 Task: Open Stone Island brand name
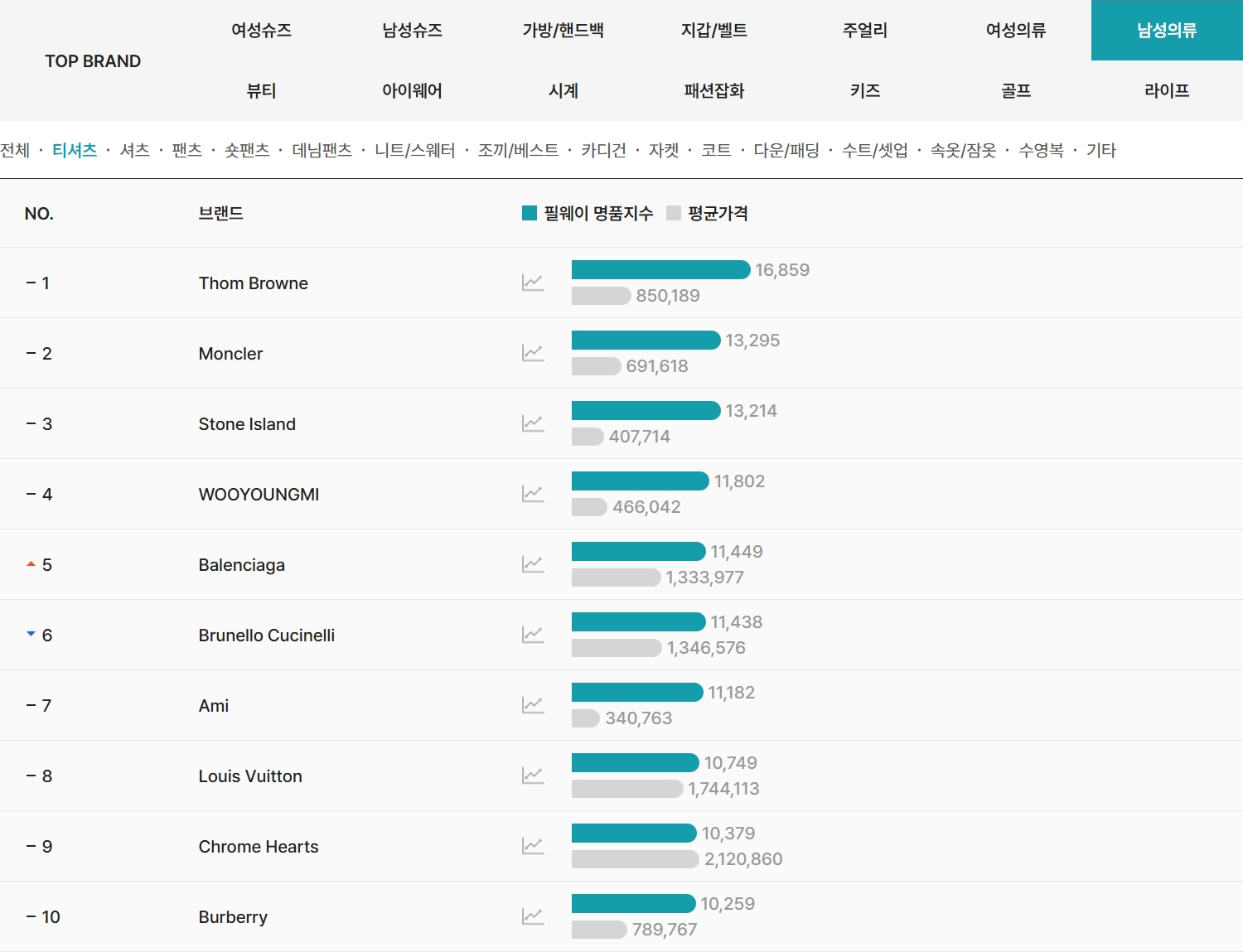coord(247,424)
